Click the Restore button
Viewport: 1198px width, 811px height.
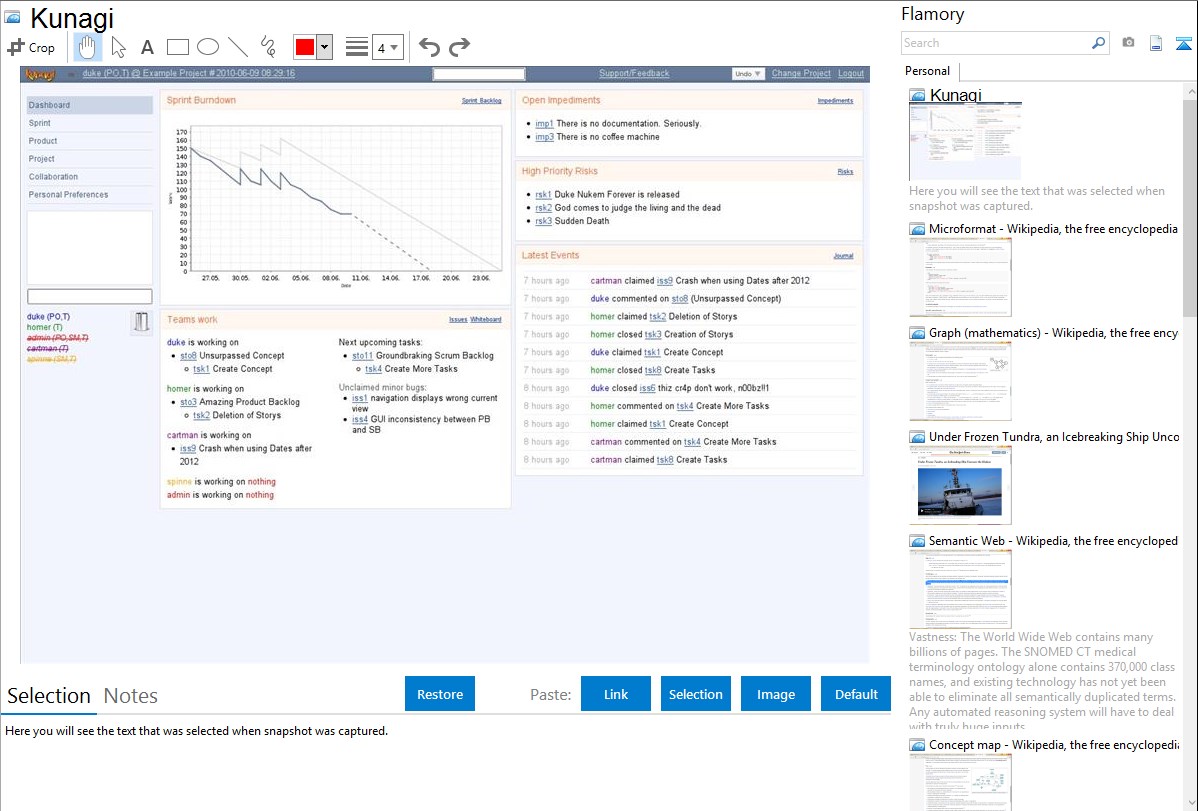[x=440, y=694]
